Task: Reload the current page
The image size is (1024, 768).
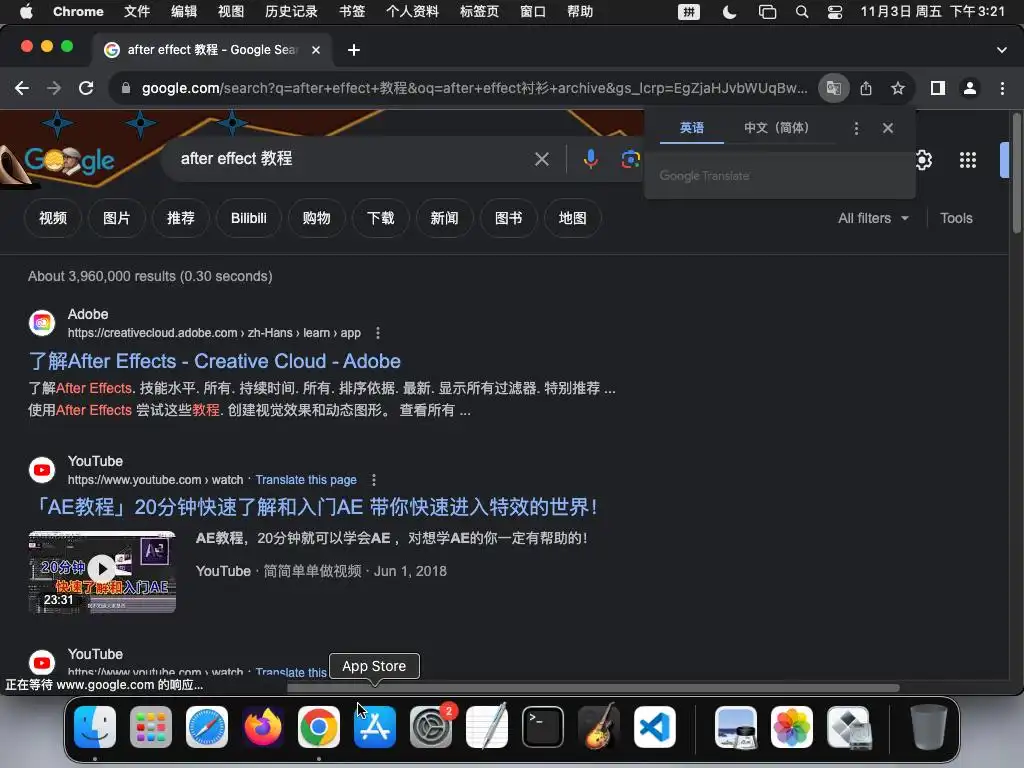Action: pos(86,88)
